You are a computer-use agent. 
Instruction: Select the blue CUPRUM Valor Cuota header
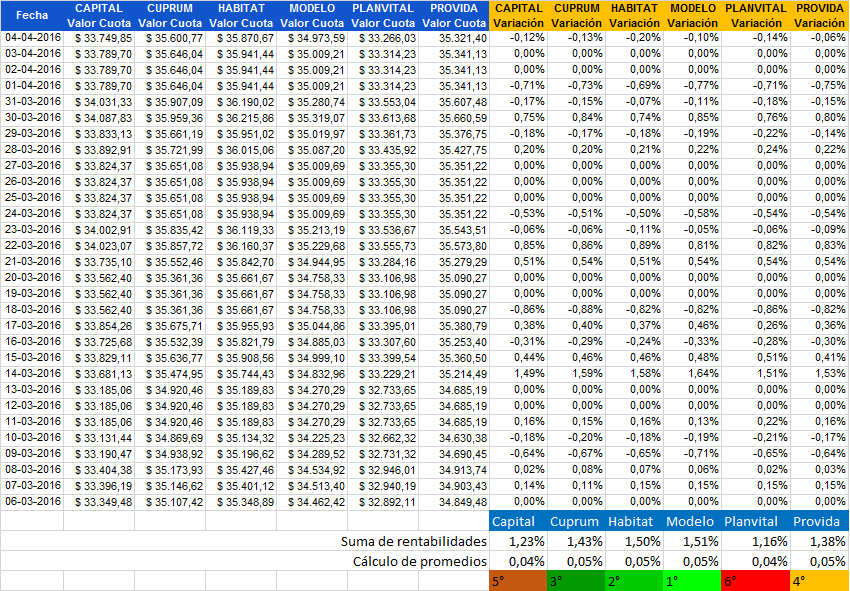170,16
